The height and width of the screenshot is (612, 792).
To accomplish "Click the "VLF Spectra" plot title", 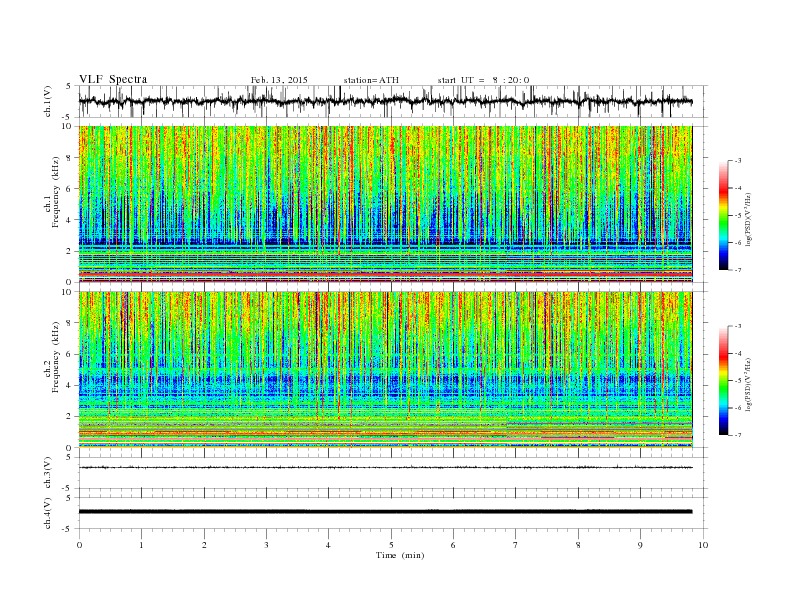I will [x=113, y=79].
